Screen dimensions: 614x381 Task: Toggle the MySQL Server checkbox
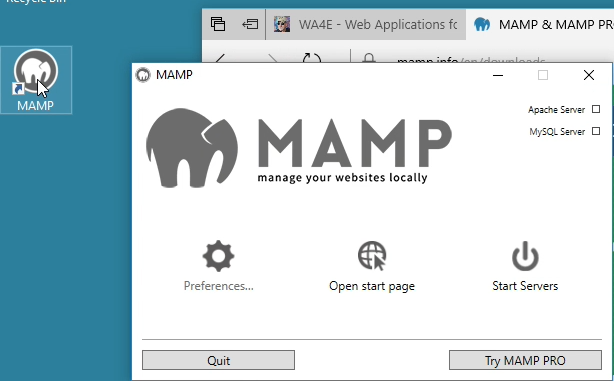596,131
